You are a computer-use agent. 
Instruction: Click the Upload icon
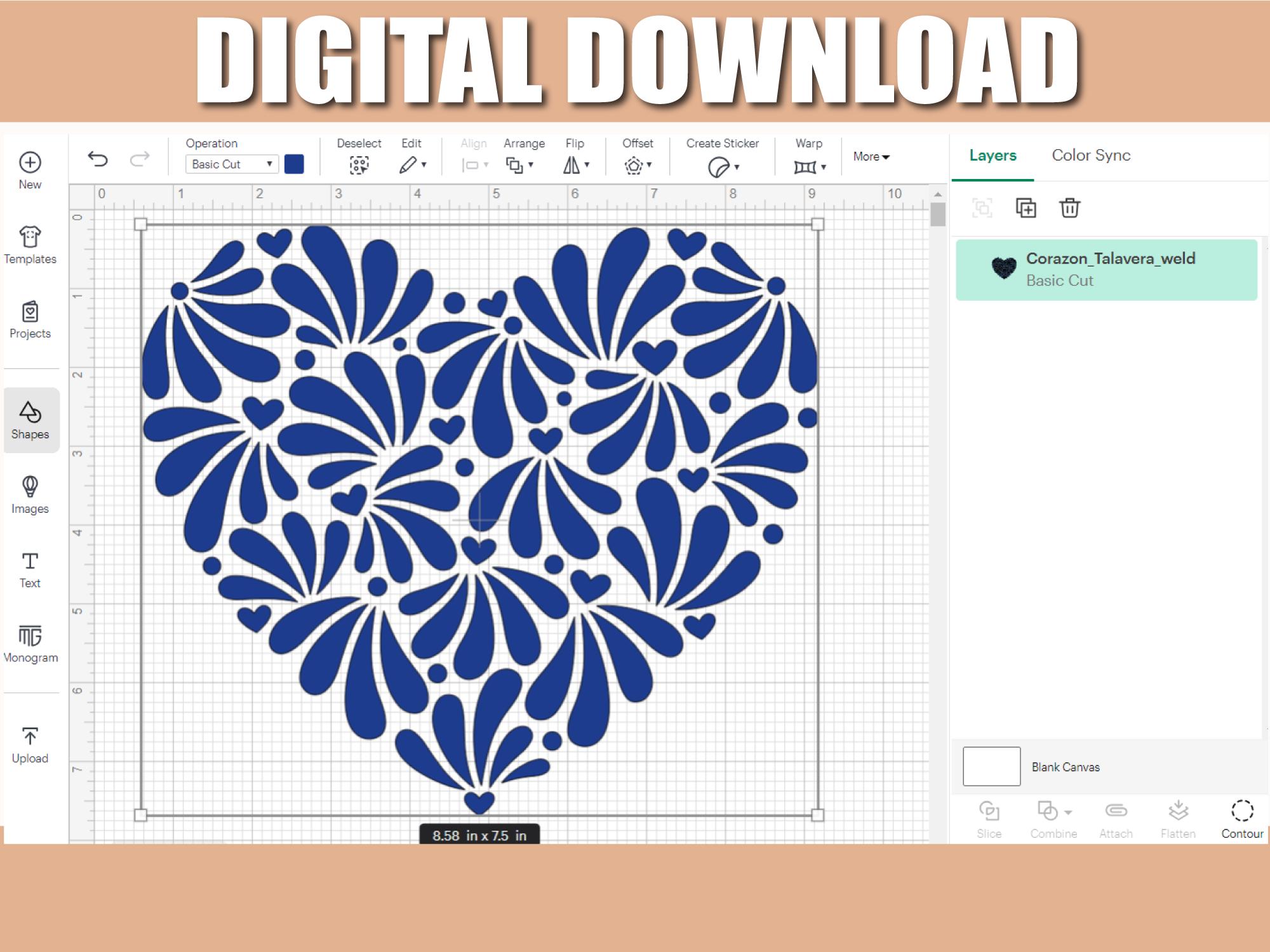30,743
